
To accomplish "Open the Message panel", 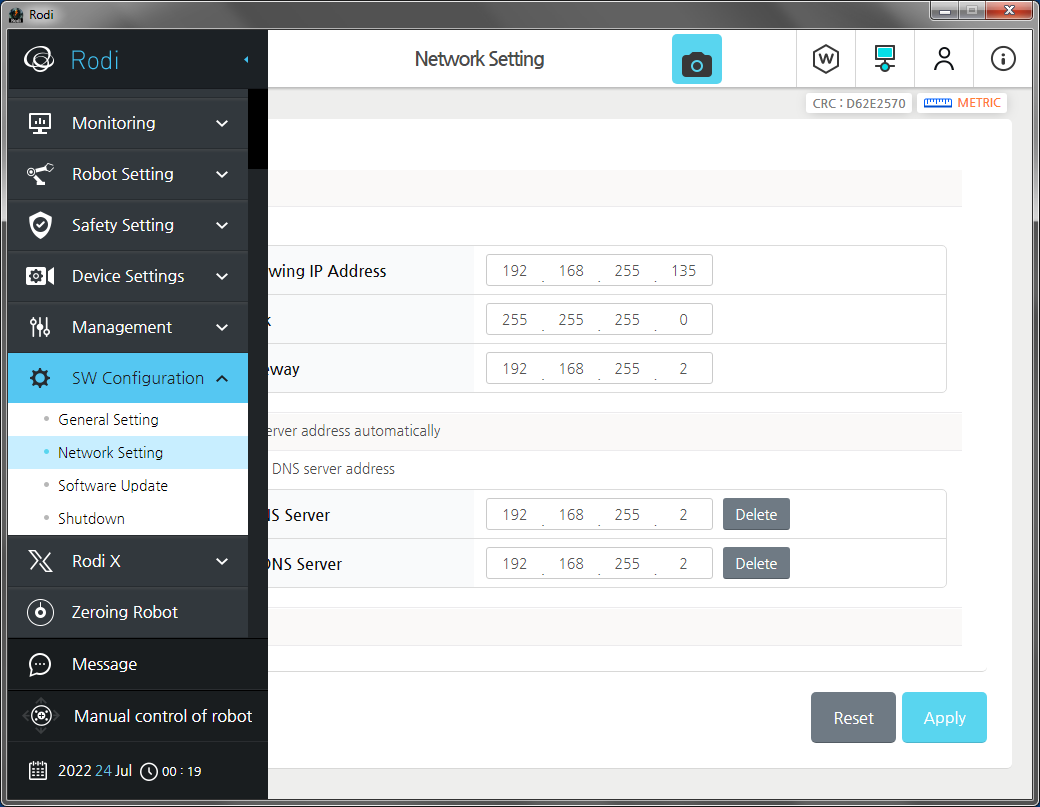I will pyautogui.click(x=104, y=664).
